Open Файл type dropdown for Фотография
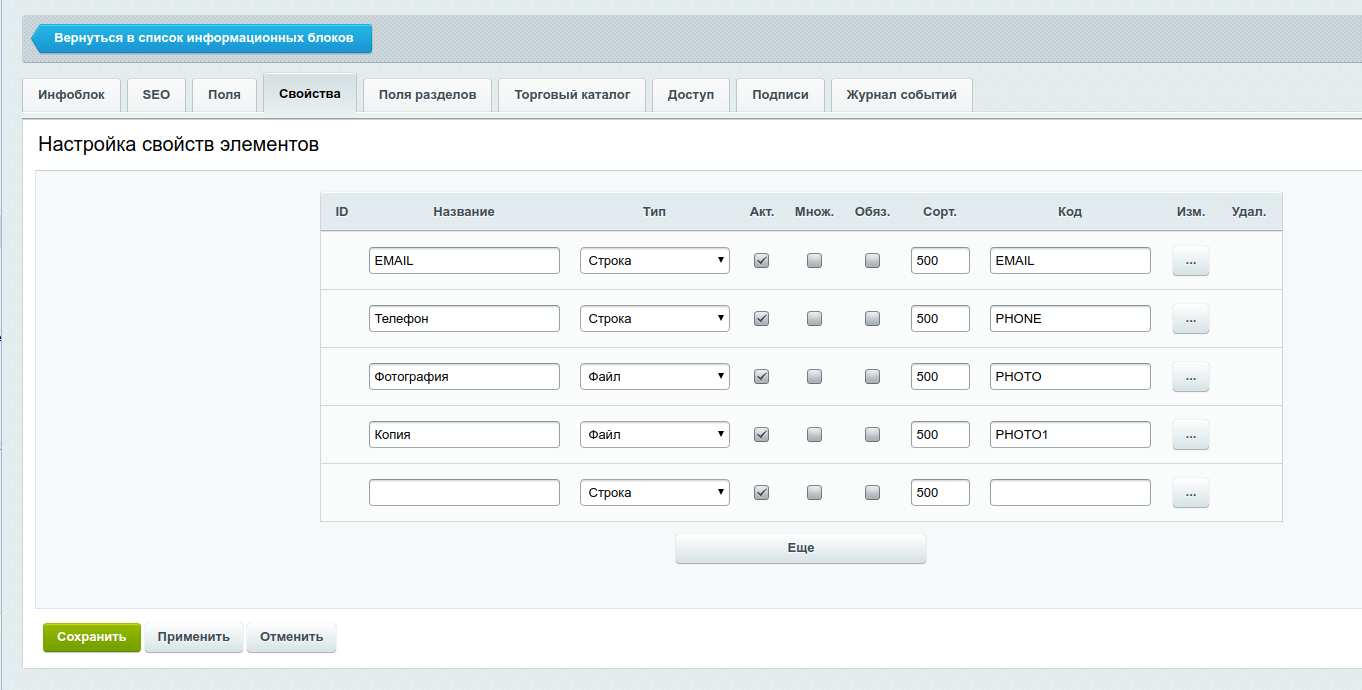 pyautogui.click(x=655, y=377)
